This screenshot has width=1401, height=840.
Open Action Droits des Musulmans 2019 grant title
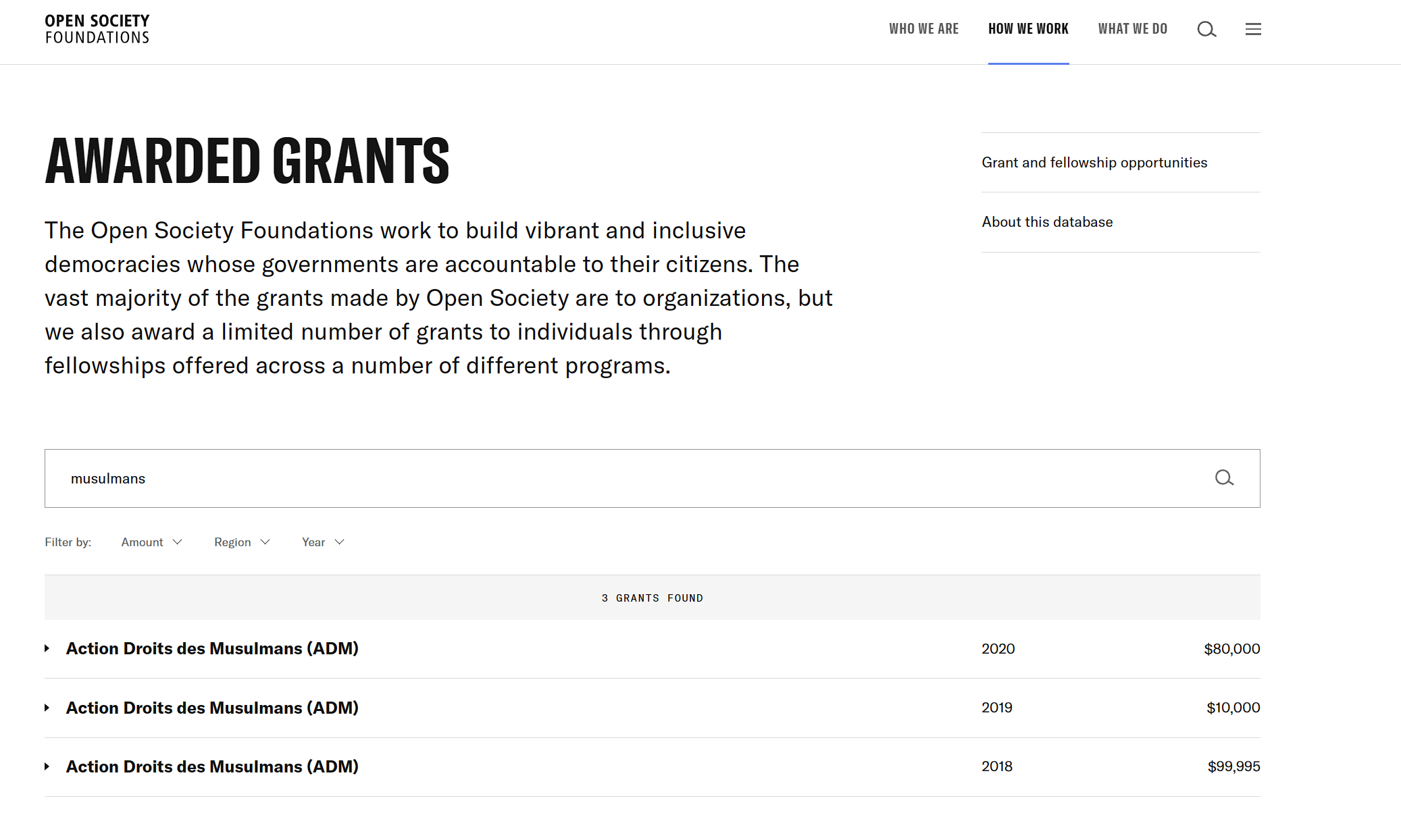[x=212, y=708]
